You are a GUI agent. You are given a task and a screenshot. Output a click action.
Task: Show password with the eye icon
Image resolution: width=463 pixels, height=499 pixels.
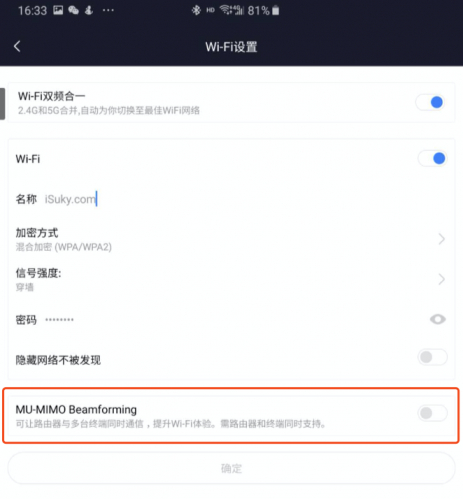(438, 319)
